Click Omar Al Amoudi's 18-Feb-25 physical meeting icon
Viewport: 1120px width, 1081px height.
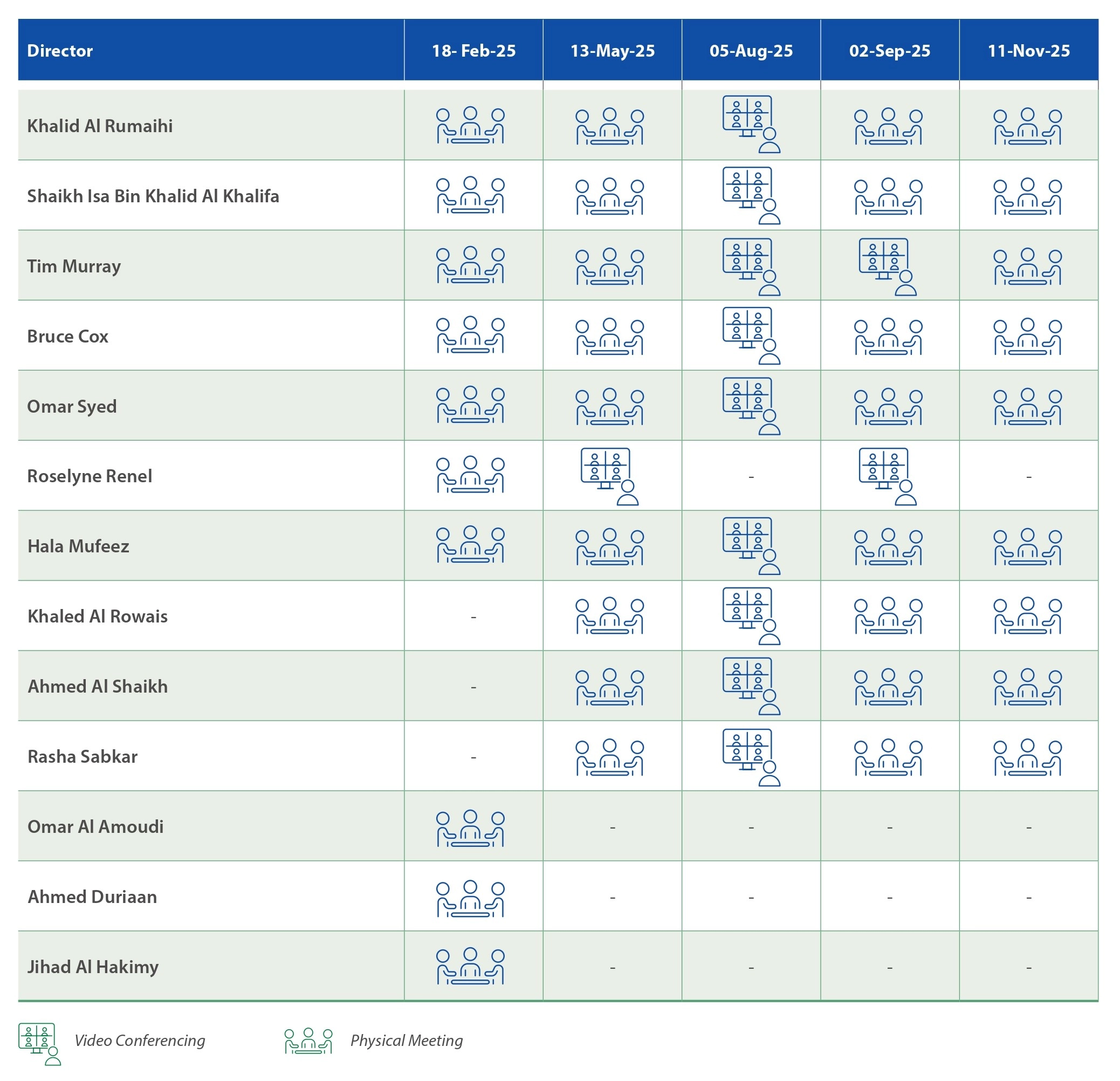pos(470,829)
